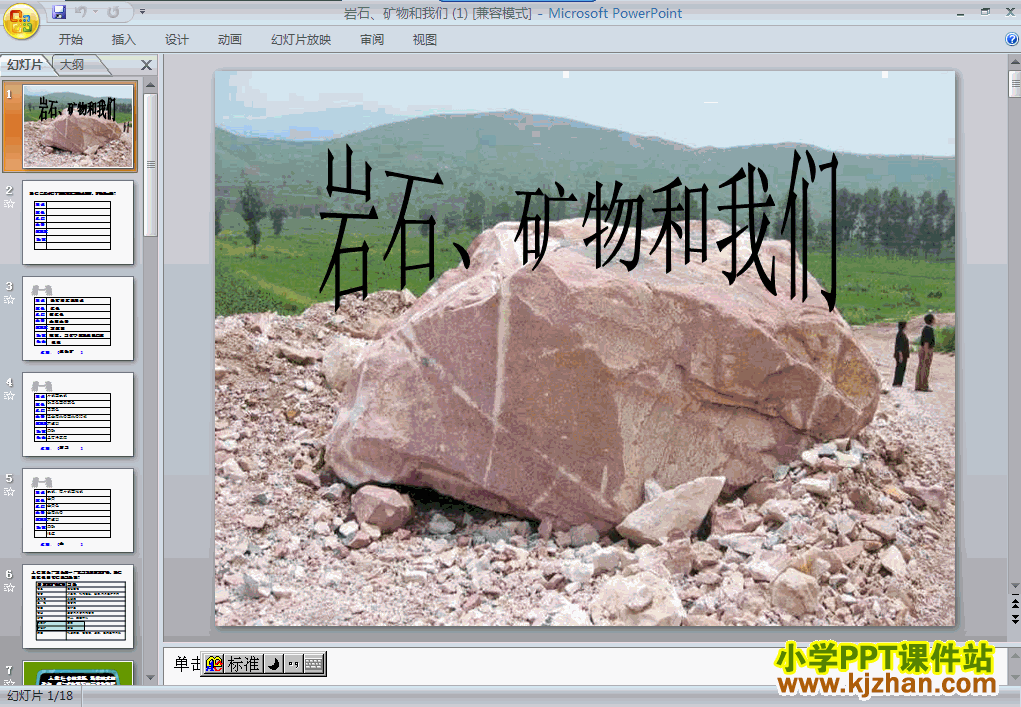The width and height of the screenshot is (1021, 707).
Task: Click animation star icon beside slide 3
Action: [x=9, y=299]
